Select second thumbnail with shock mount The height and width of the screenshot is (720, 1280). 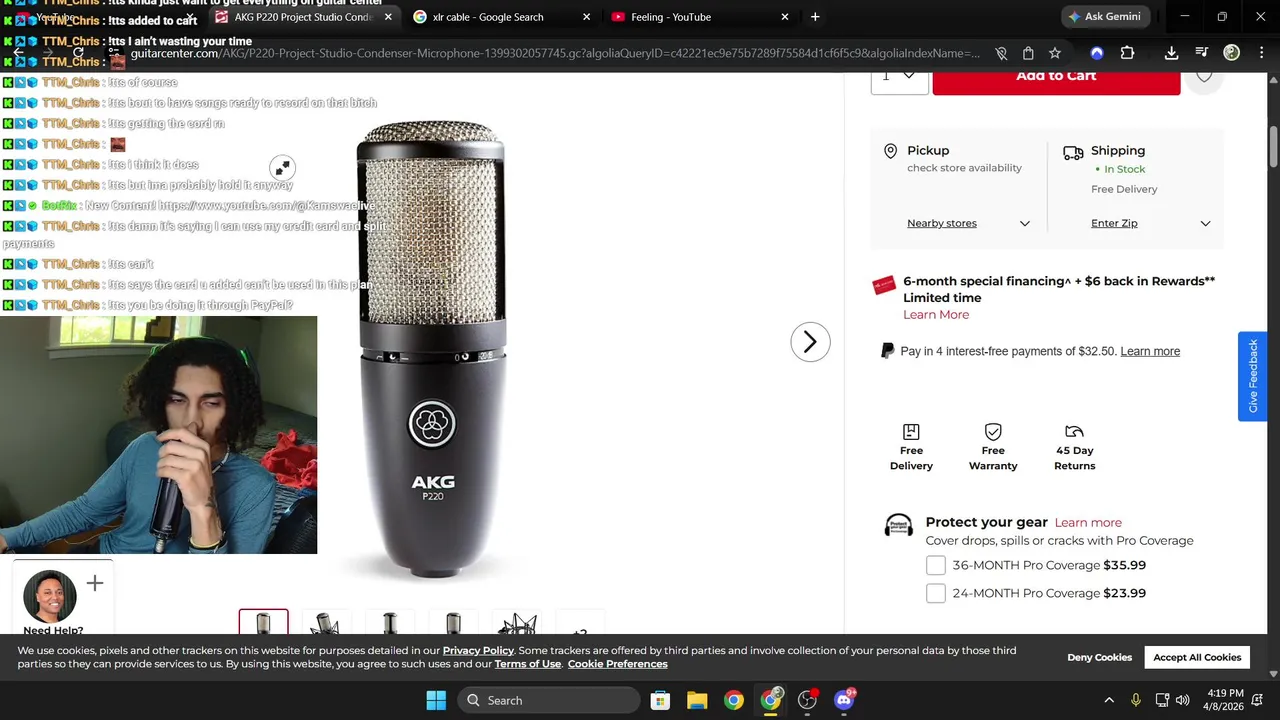point(327,623)
